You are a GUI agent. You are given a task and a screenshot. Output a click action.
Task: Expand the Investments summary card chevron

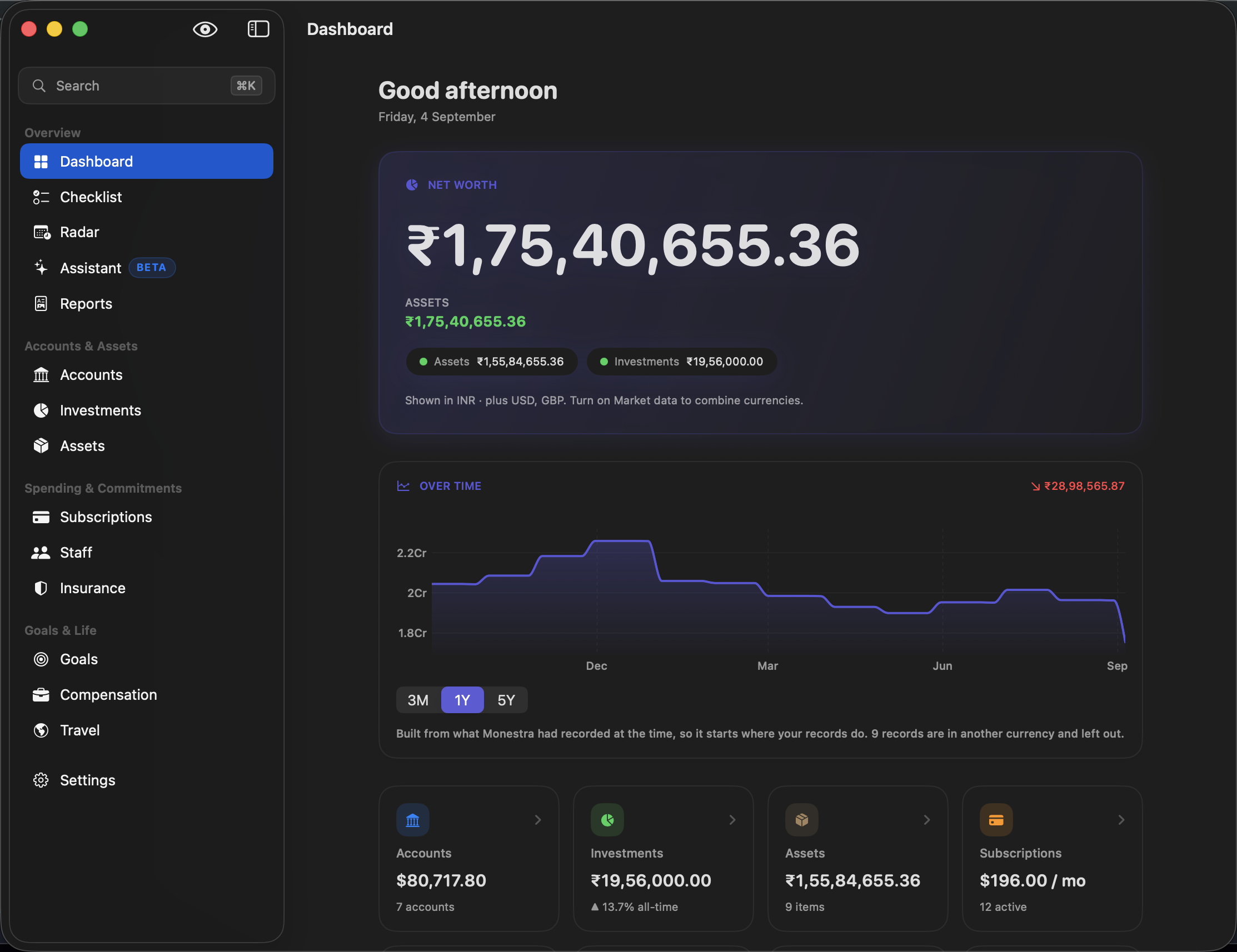tap(732, 820)
